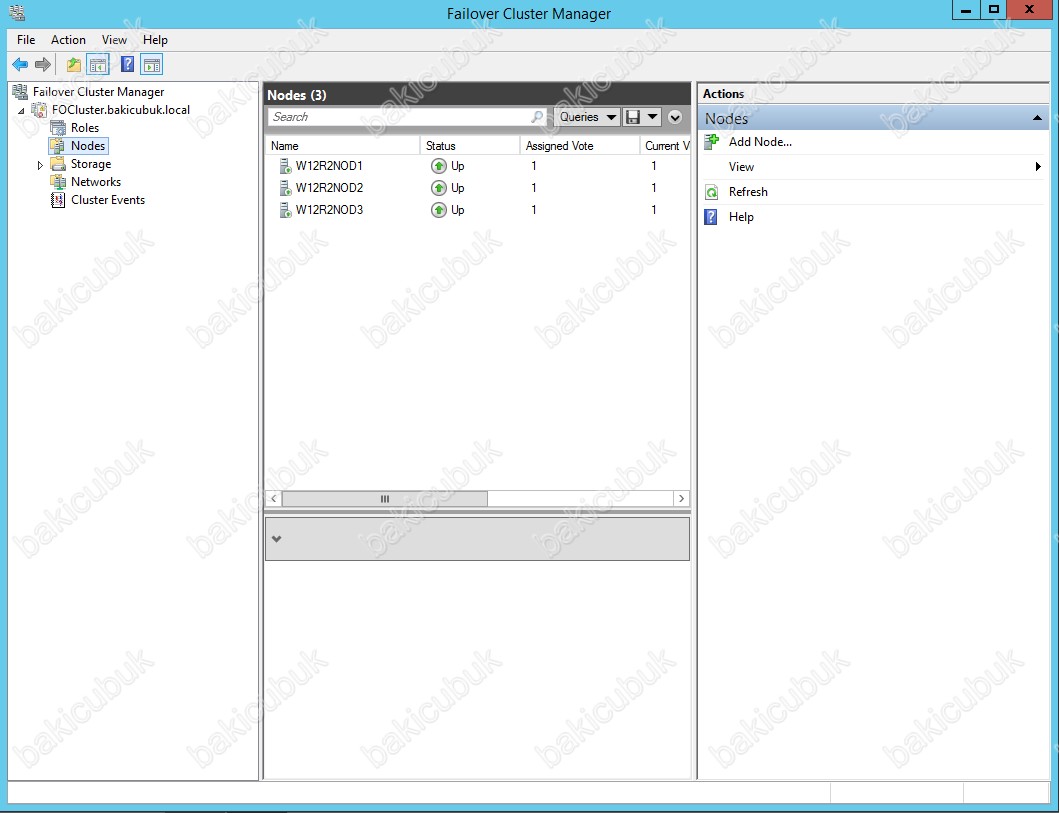Click the magnifier icon in the Search box
Viewport: 1059px width, 813px height.
tap(537, 117)
